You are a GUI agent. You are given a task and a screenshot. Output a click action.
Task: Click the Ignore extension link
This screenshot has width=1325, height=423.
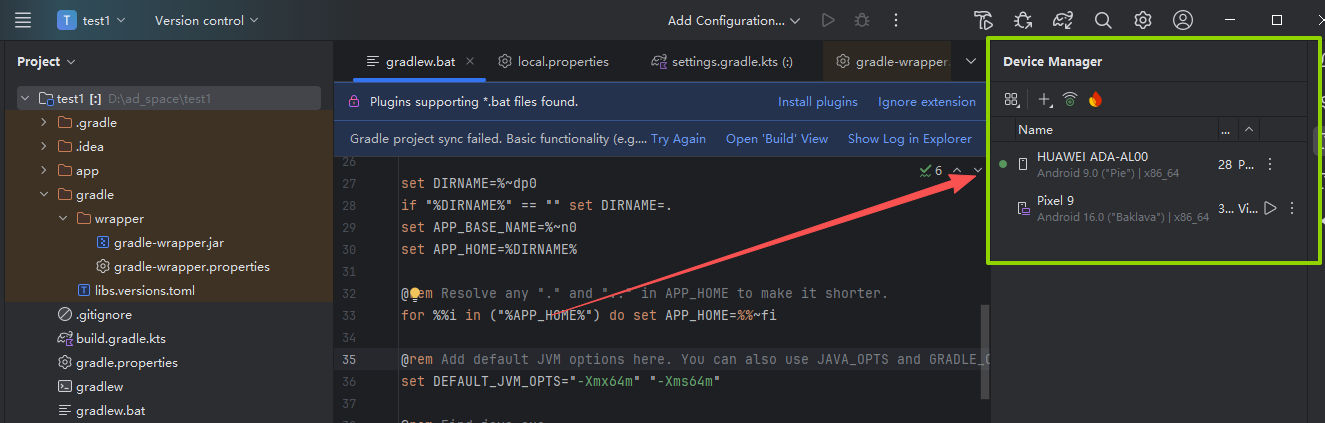click(x=927, y=102)
